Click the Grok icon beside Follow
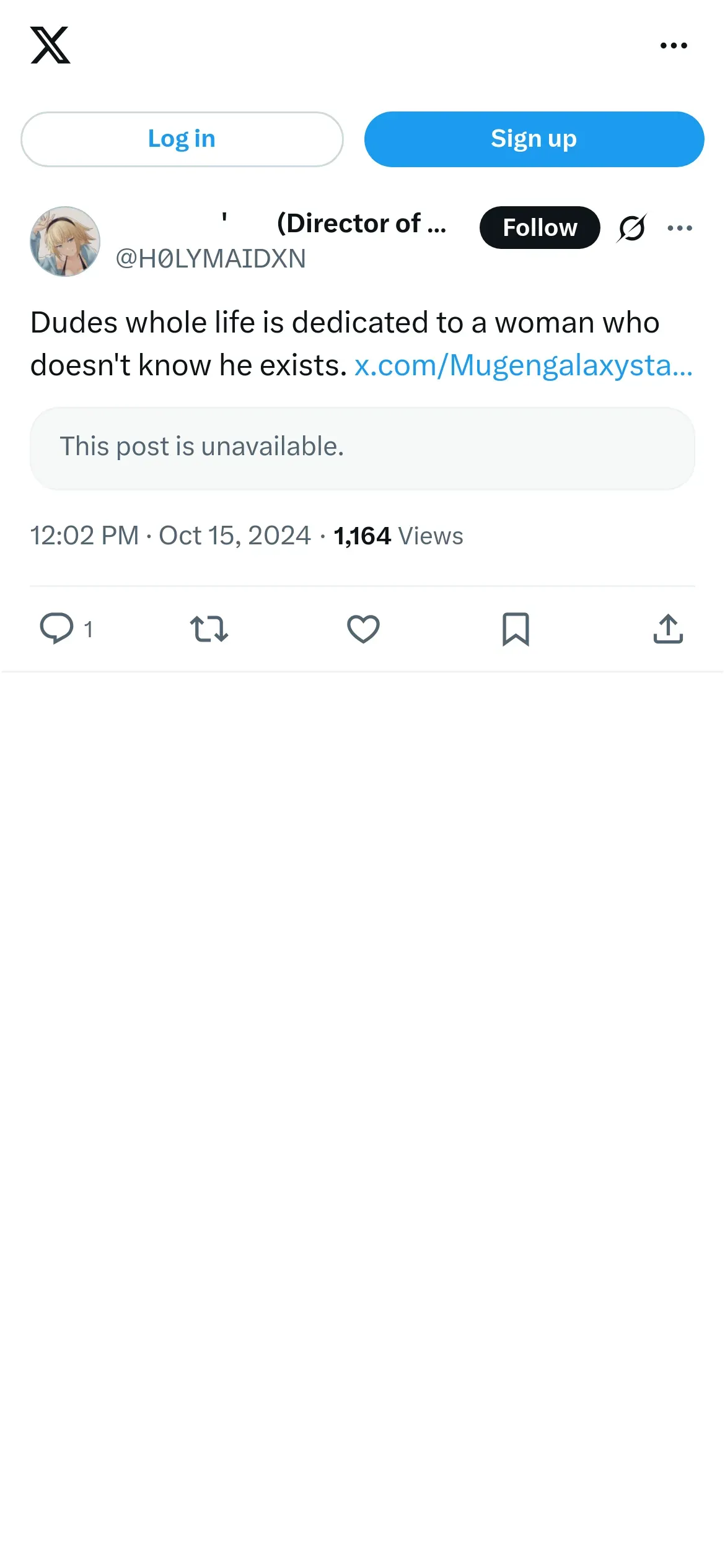This screenshot has height=1568, width=725. click(x=631, y=228)
